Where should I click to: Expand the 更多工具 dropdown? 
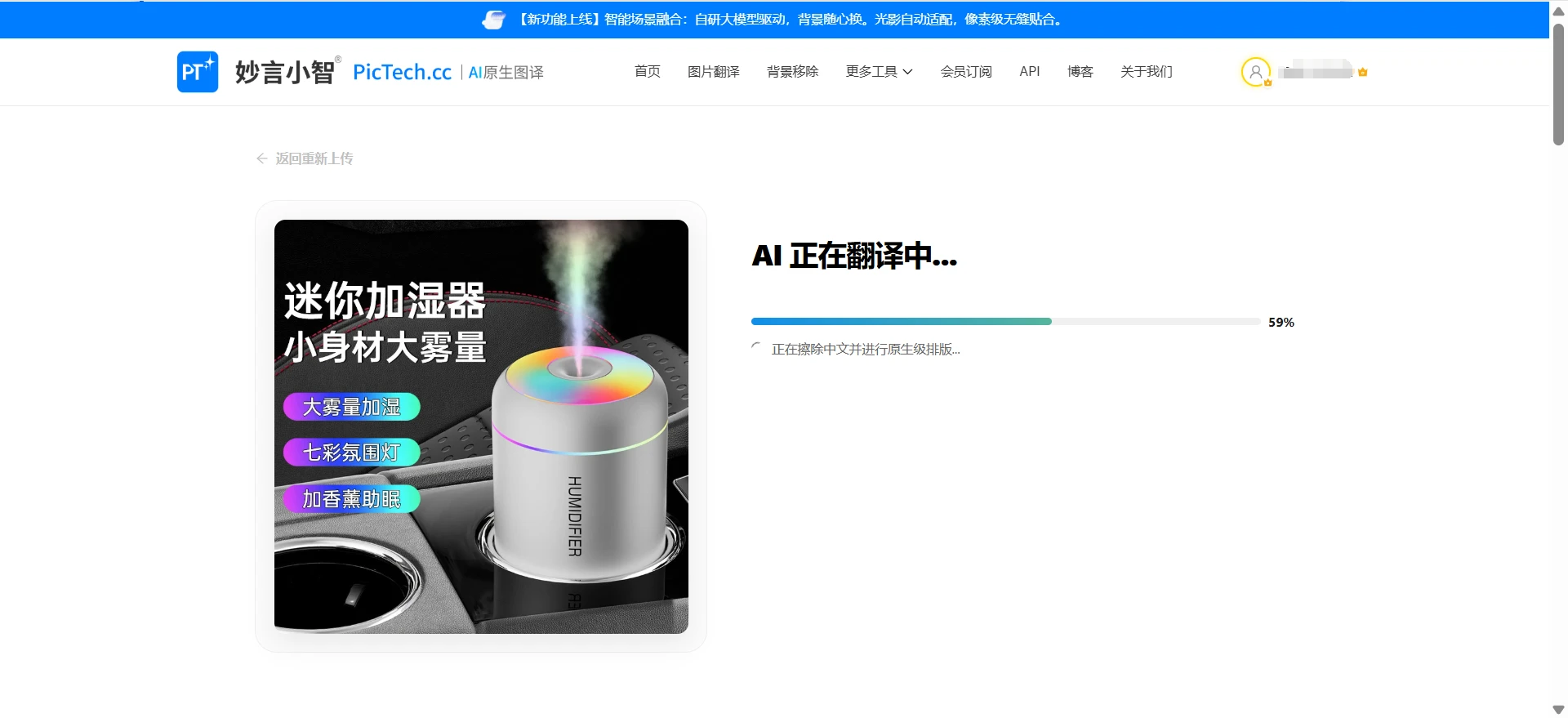coord(879,72)
